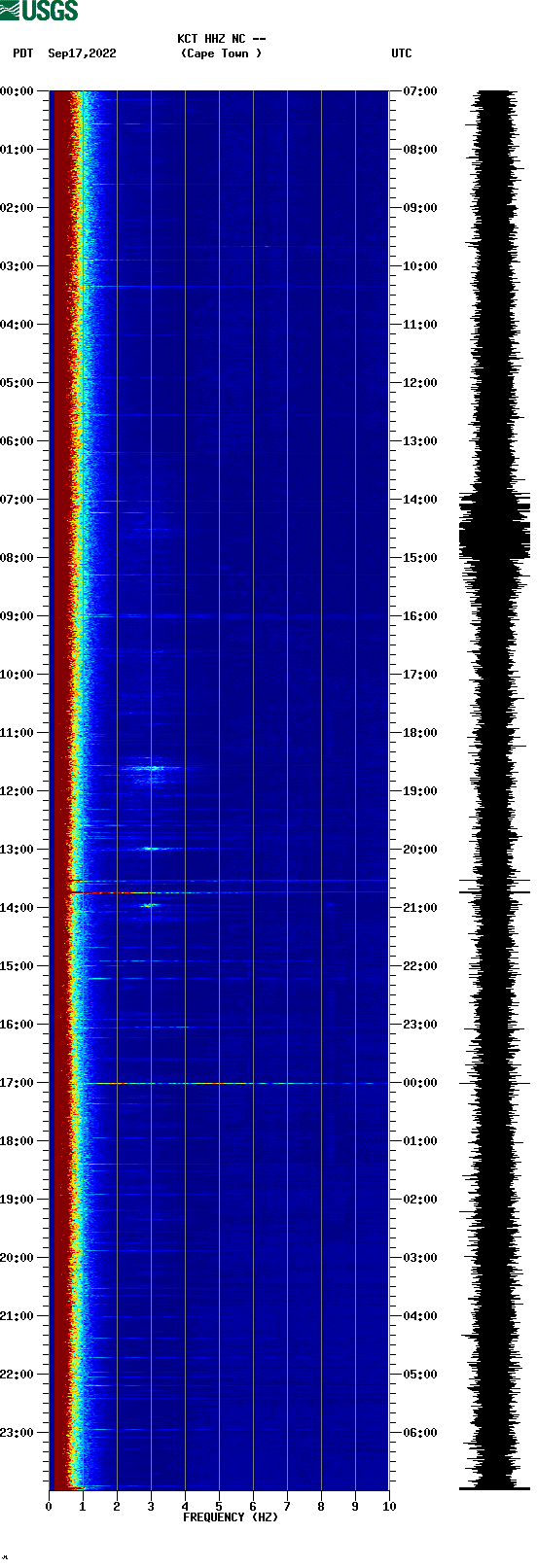Click the 3 Hz bright spot near 13:00 PDT
This screenshot has width=537, height=1568.
pyautogui.click(x=151, y=849)
